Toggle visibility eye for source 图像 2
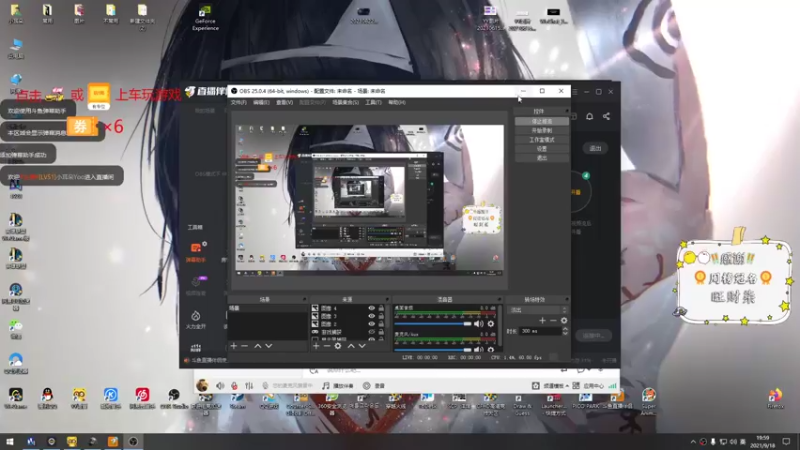Image resolution: width=800 pixels, height=450 pixels. click(x=371, y=323)
